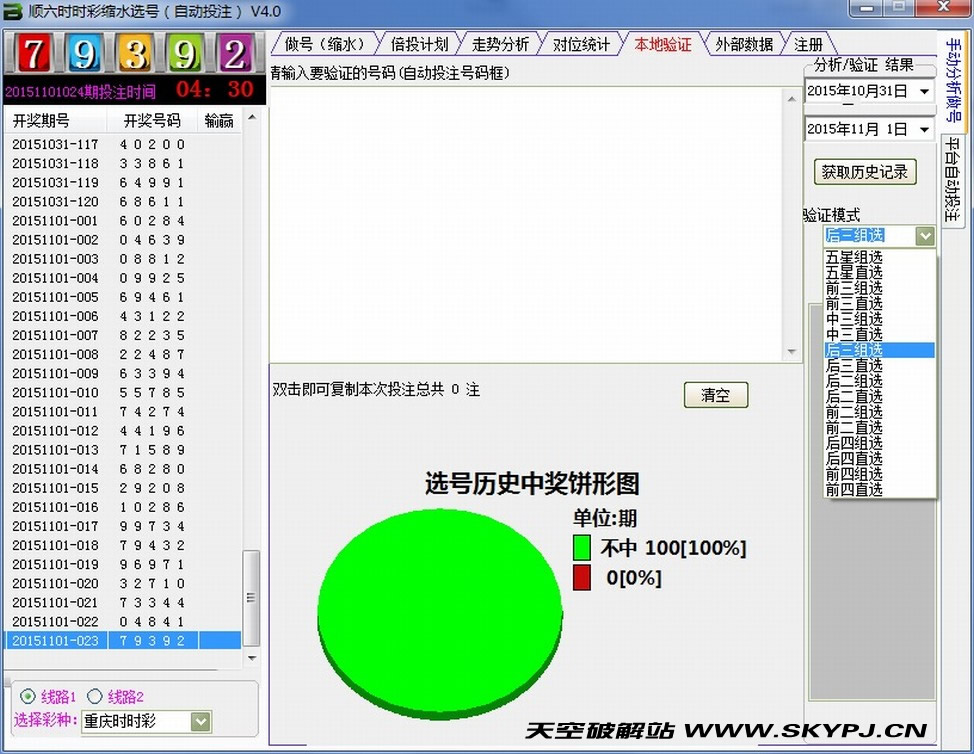Click the 获取历史记录 button
Image resolution: width=974 pixels, height=754 pixels.
coord(865,172)
